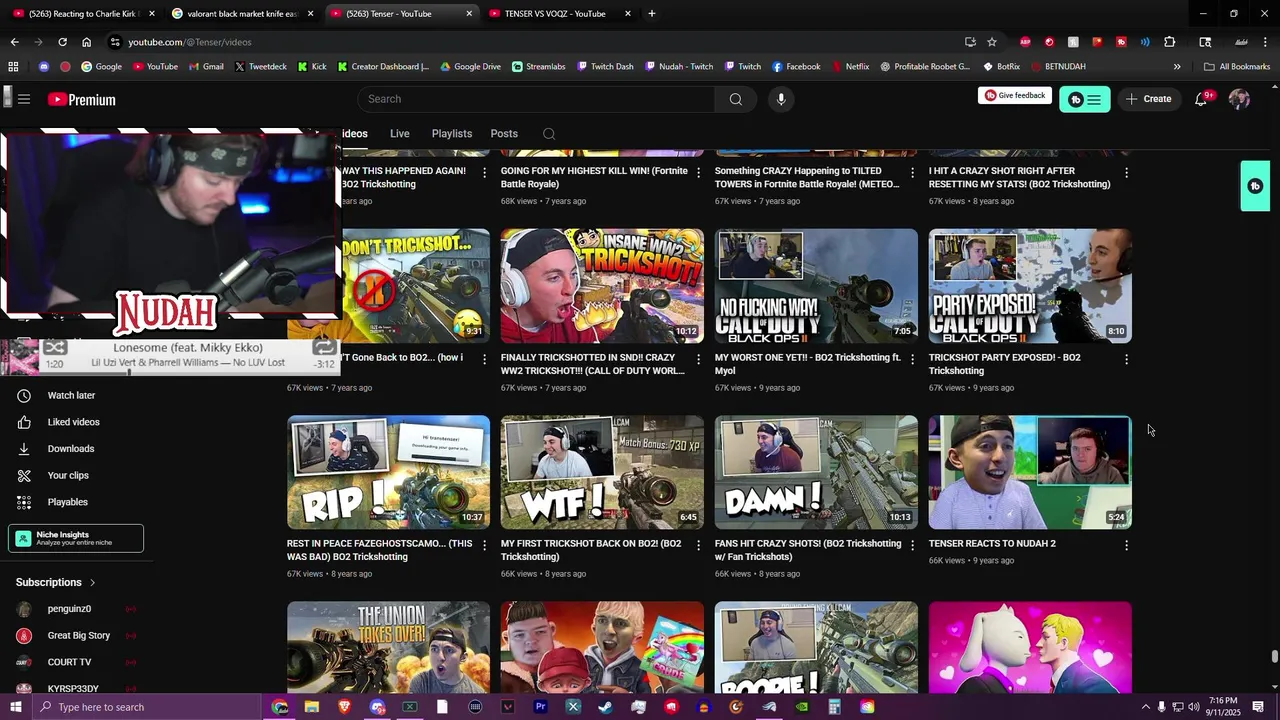Switch to the Live tab
1280x720 pixels.
point(399,134)
